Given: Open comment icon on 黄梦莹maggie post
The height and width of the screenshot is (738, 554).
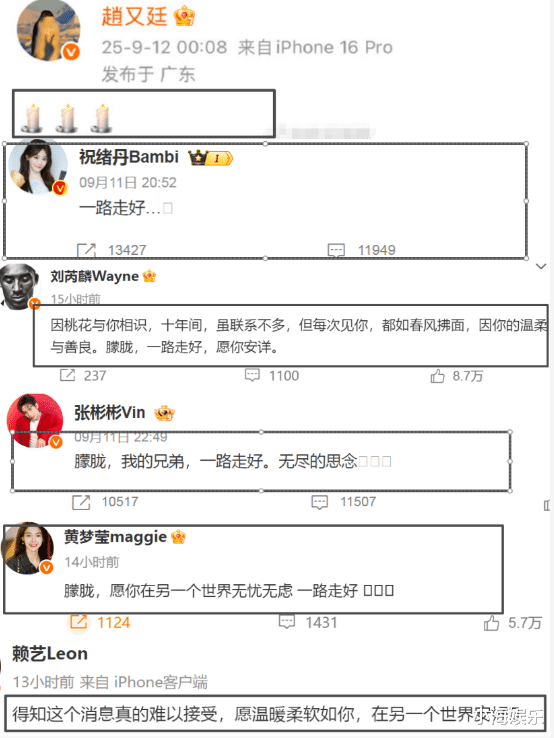Looking at the screenshot, I should (x=287, y=622).
